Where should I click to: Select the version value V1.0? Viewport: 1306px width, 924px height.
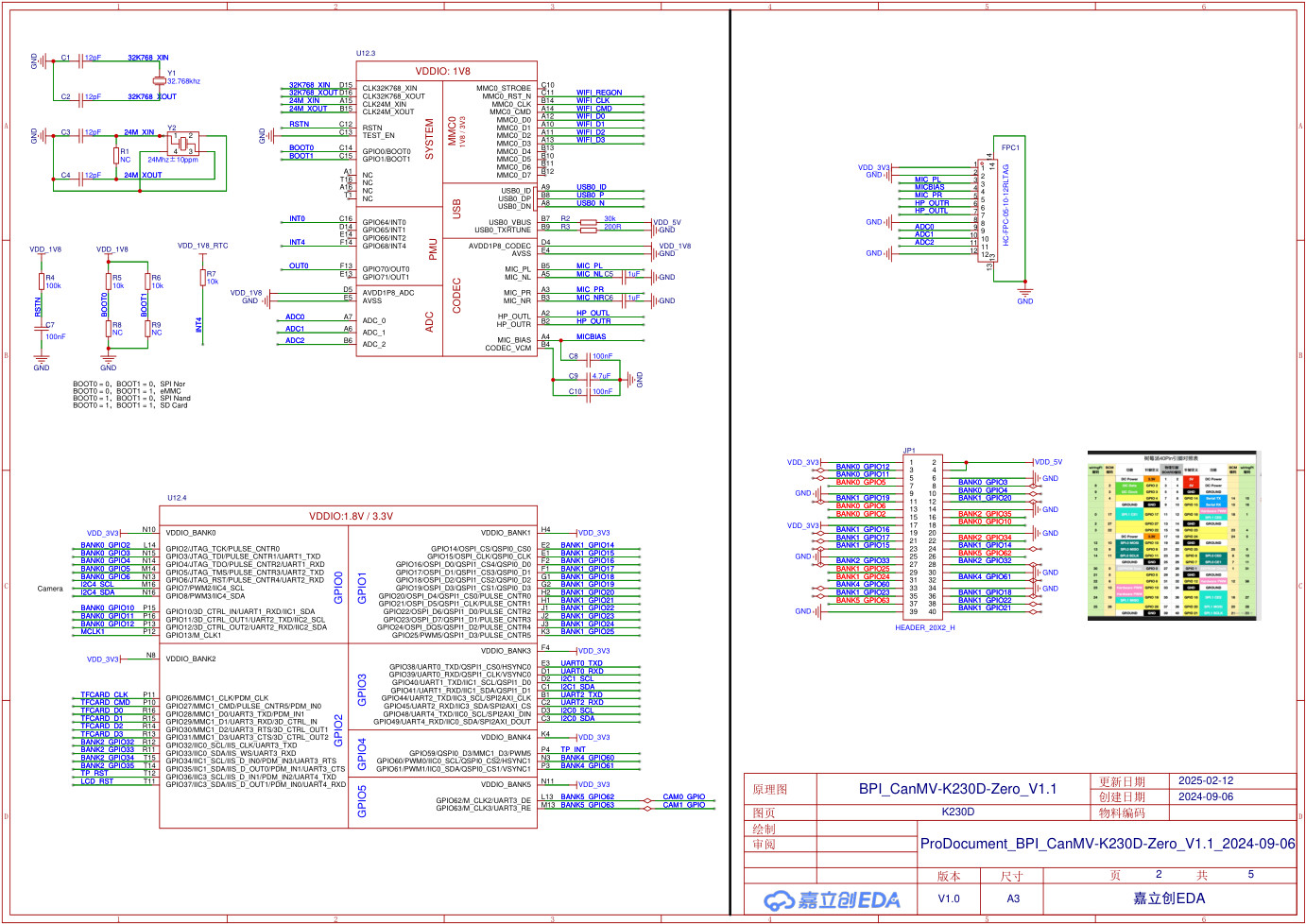(x=949, y=898)
